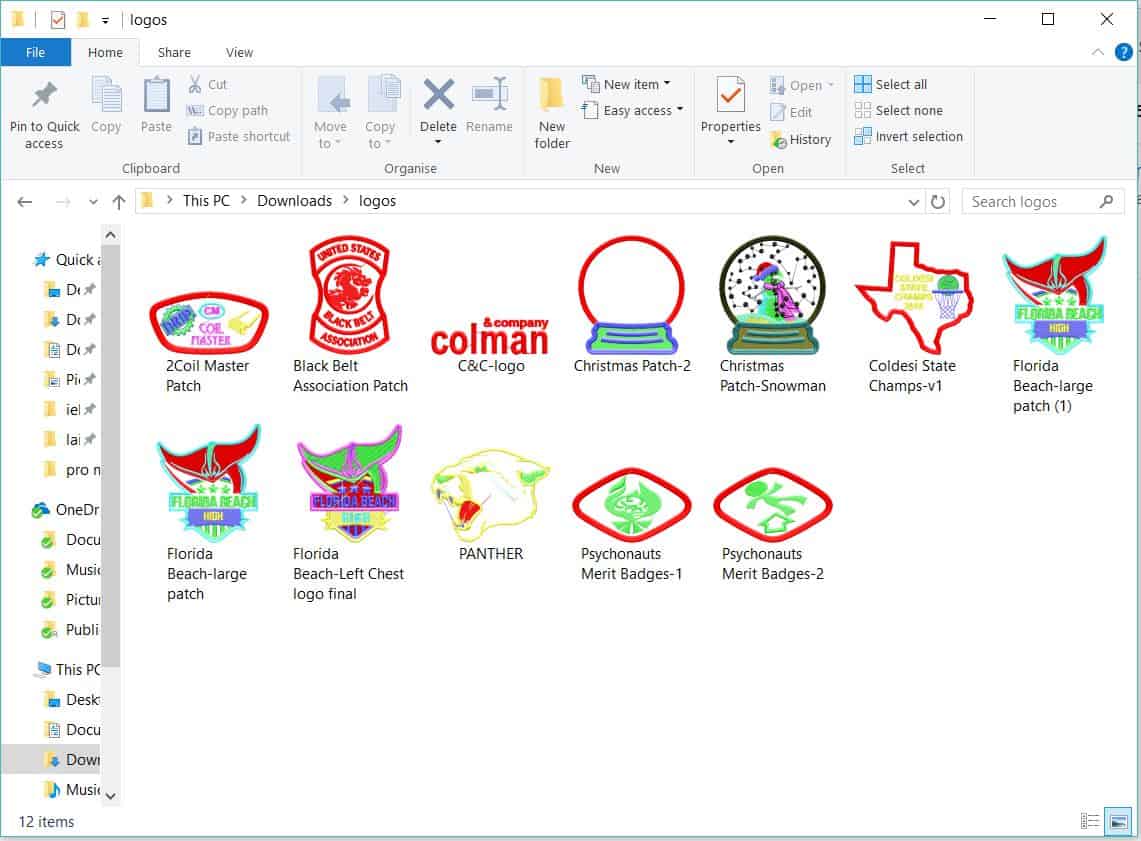Open the Easy access dropdown
The image size is (1141, 841).
click(x=633, y=110)
